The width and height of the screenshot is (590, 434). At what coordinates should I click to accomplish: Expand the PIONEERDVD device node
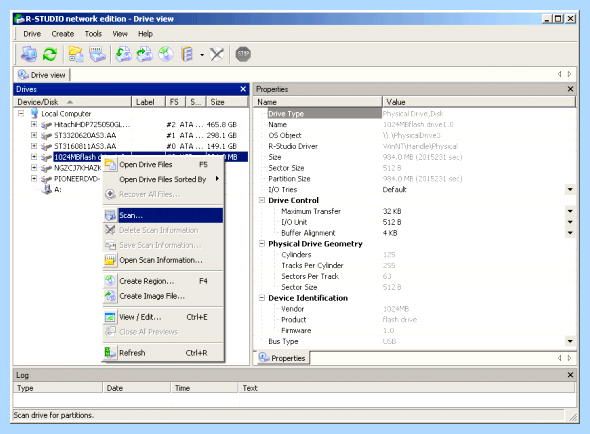click(x=34, y=178)
